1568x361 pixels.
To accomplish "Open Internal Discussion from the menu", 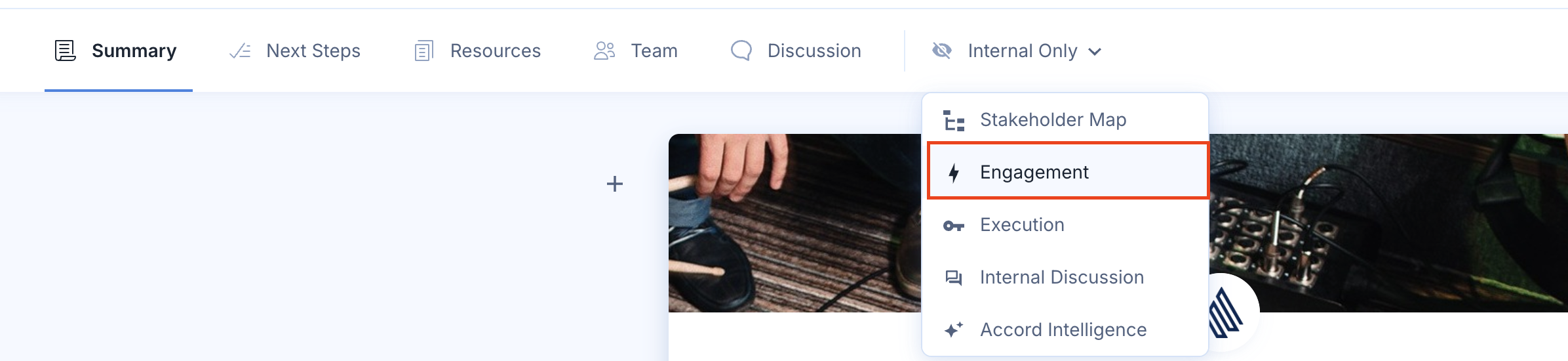I will [1065, 277].
